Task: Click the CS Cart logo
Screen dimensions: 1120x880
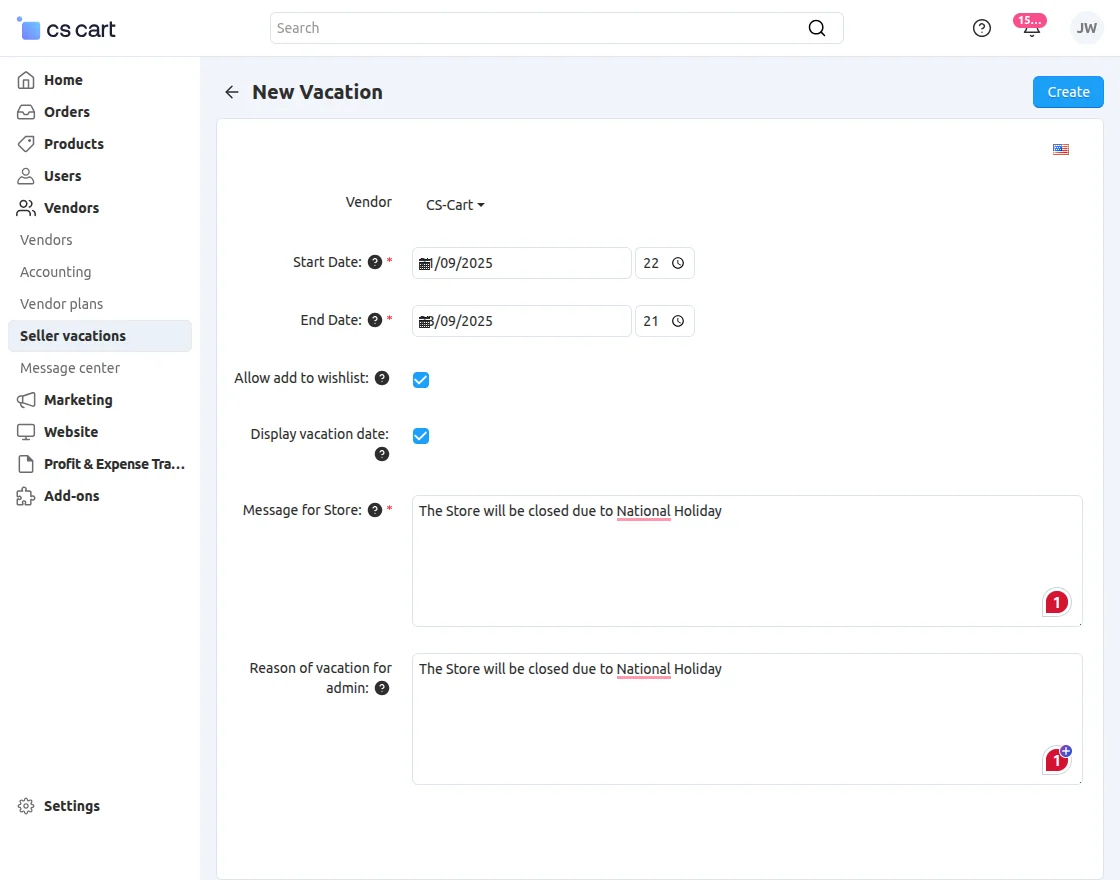Action: click(x=67, y=29)
